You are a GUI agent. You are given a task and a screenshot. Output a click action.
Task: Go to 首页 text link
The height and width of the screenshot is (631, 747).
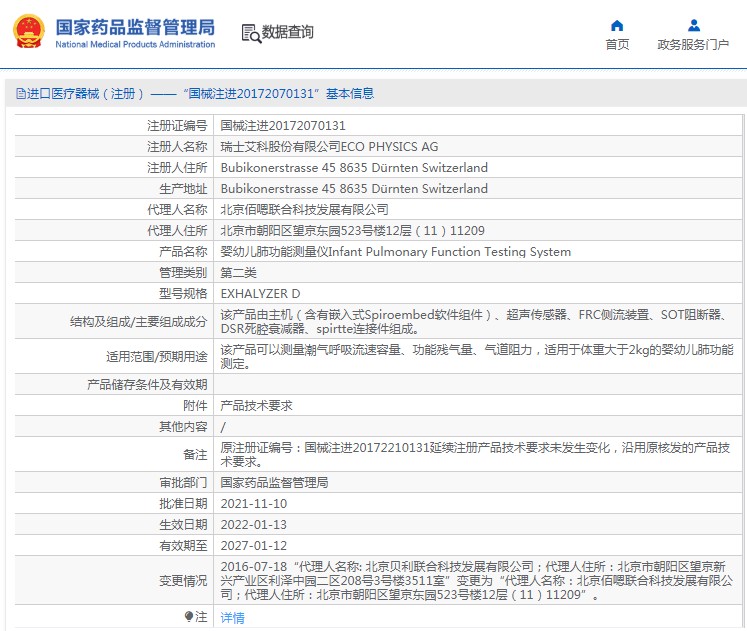617,45
